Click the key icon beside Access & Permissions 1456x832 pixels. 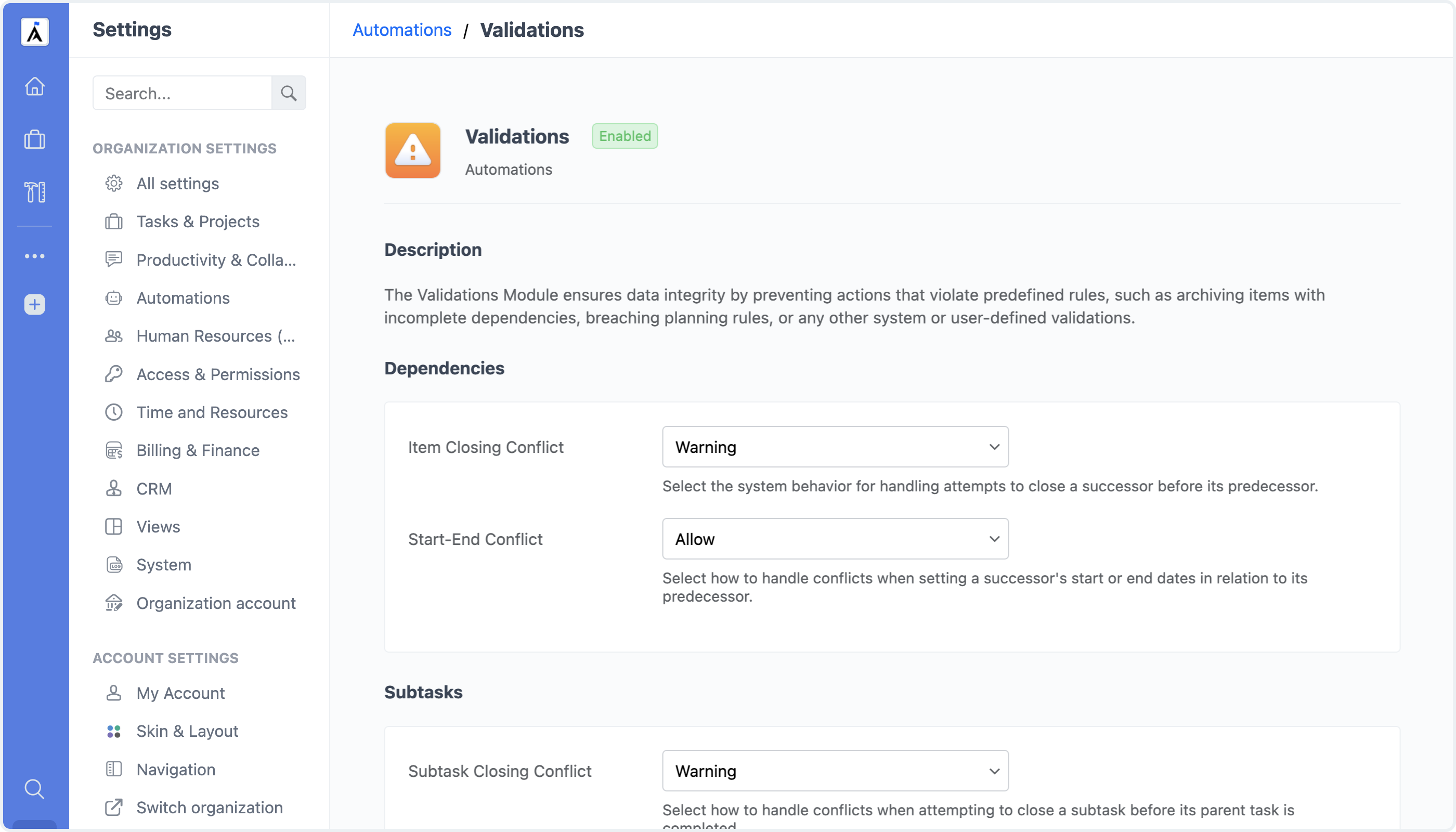(x=114, y=374)
